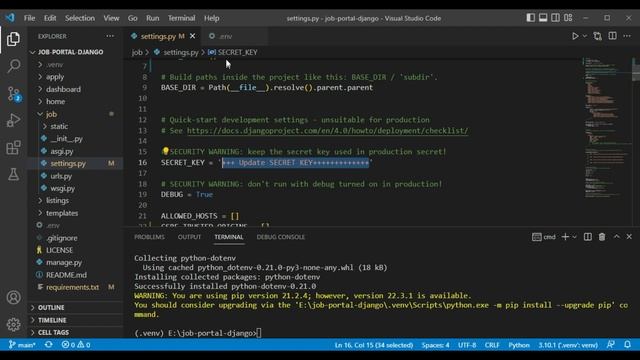The width and height of the screenshot is (640, 360).
Task: Switch to PROBLEMS panel tab
Action: (x=149, y=237)
